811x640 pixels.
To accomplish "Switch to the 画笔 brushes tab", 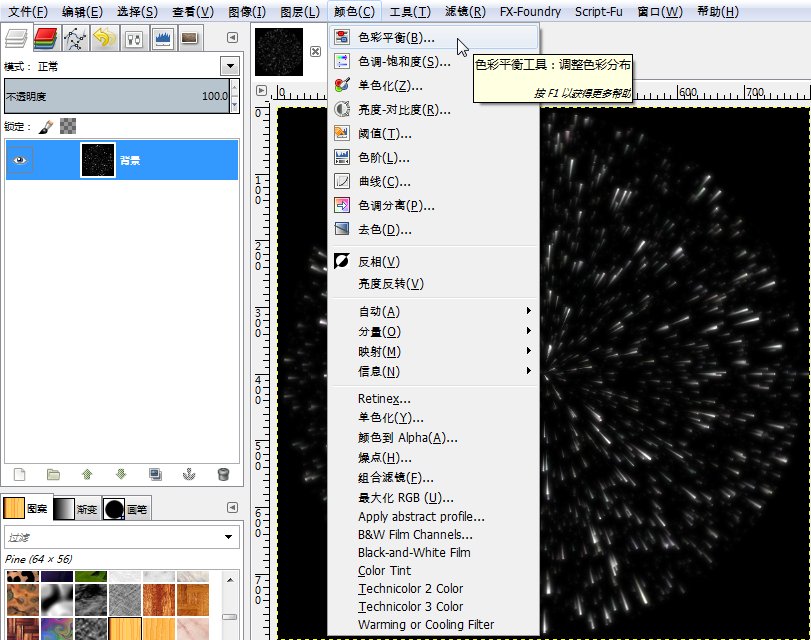I will [126, 509].
